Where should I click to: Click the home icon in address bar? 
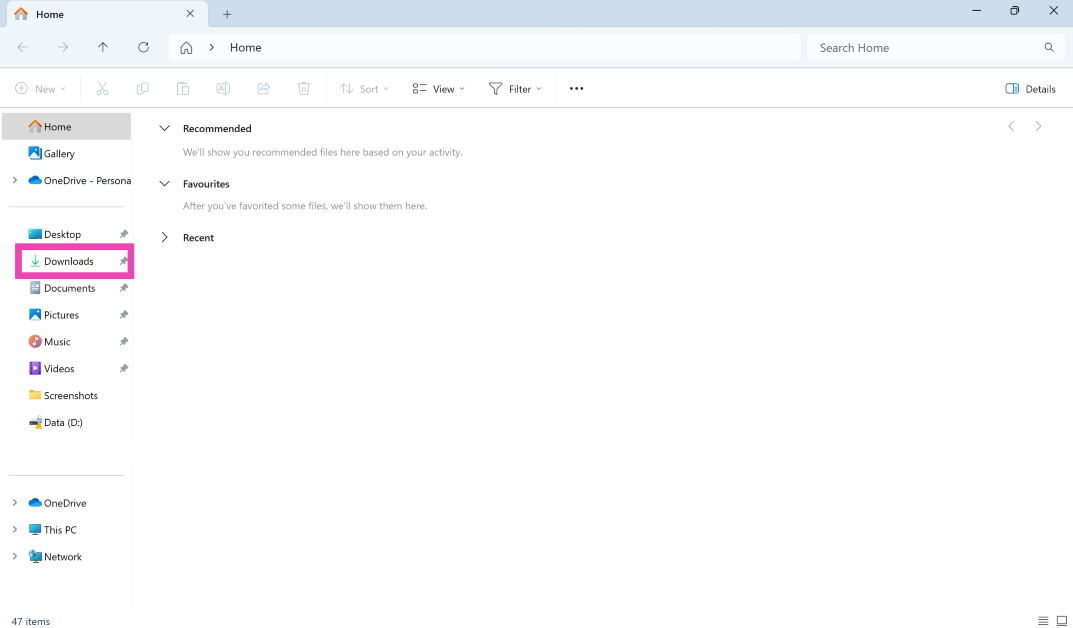click(186, 47)
